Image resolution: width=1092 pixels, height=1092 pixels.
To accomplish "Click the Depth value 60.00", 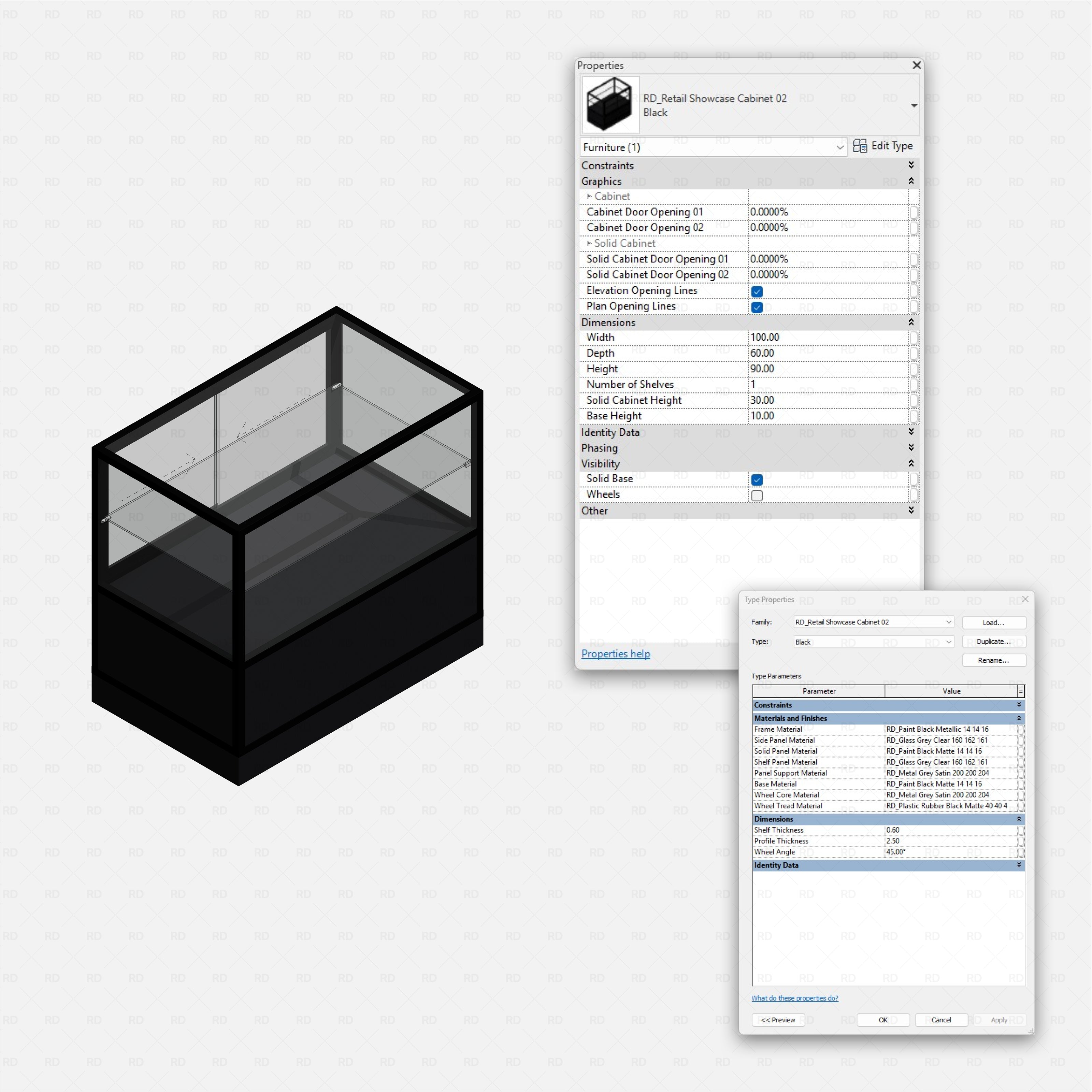I will [x=762, y=353].
